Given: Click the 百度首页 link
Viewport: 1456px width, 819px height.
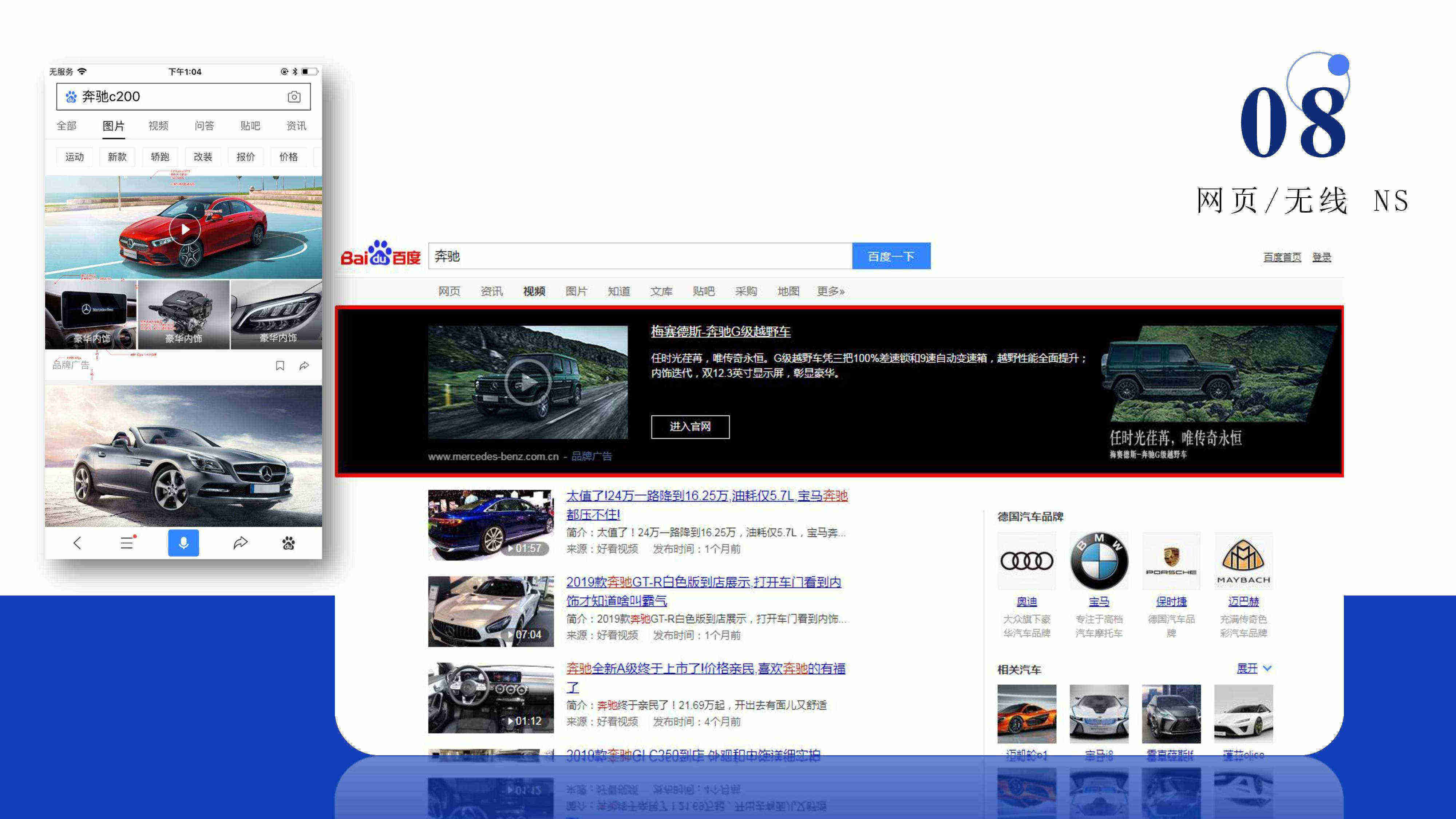Looking at the screenshot, I should click(x=1282, y=257).
